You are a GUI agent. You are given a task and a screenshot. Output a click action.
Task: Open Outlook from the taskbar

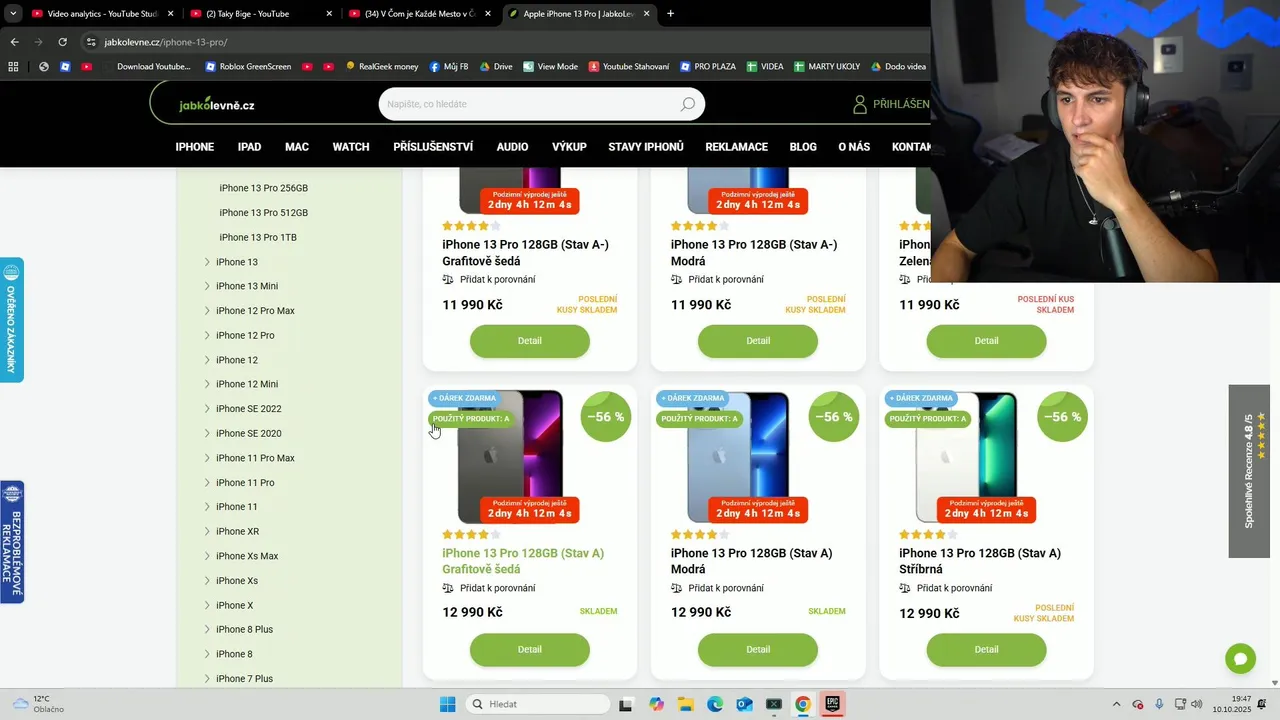pyautogui.click(x=744, y=704)
